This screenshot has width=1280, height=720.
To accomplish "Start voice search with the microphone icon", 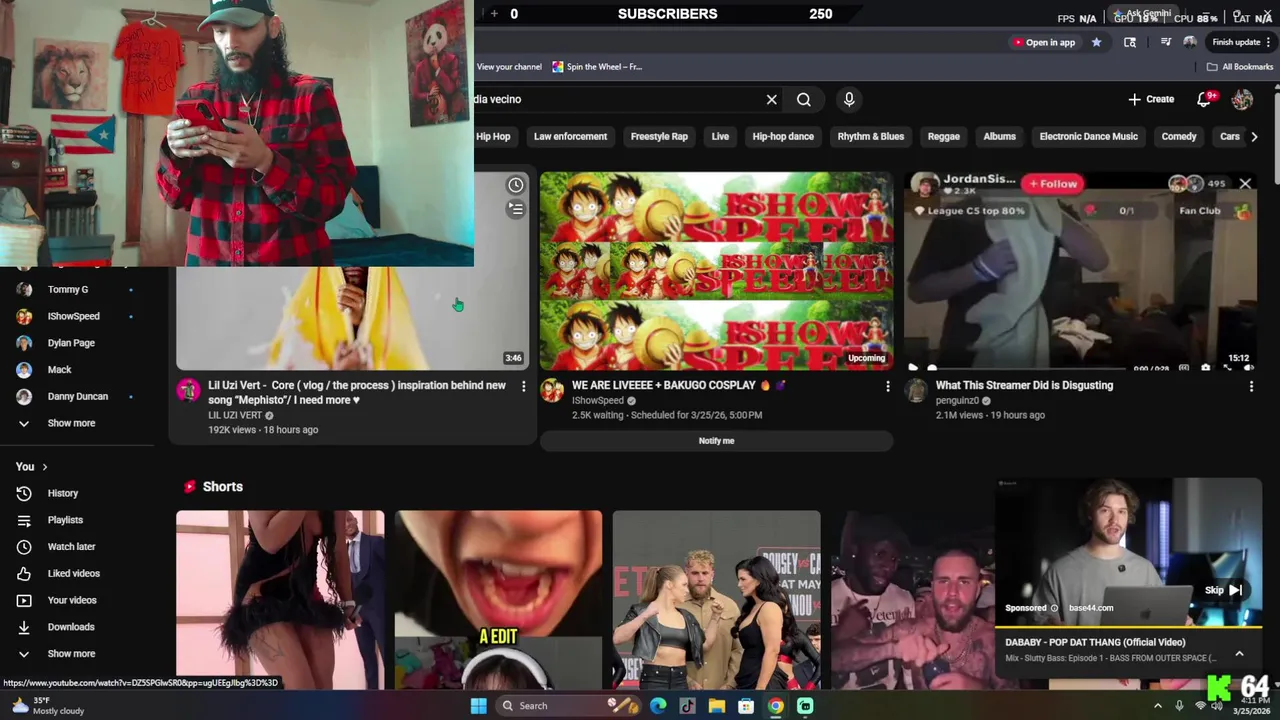I will [x=849, y=99].
